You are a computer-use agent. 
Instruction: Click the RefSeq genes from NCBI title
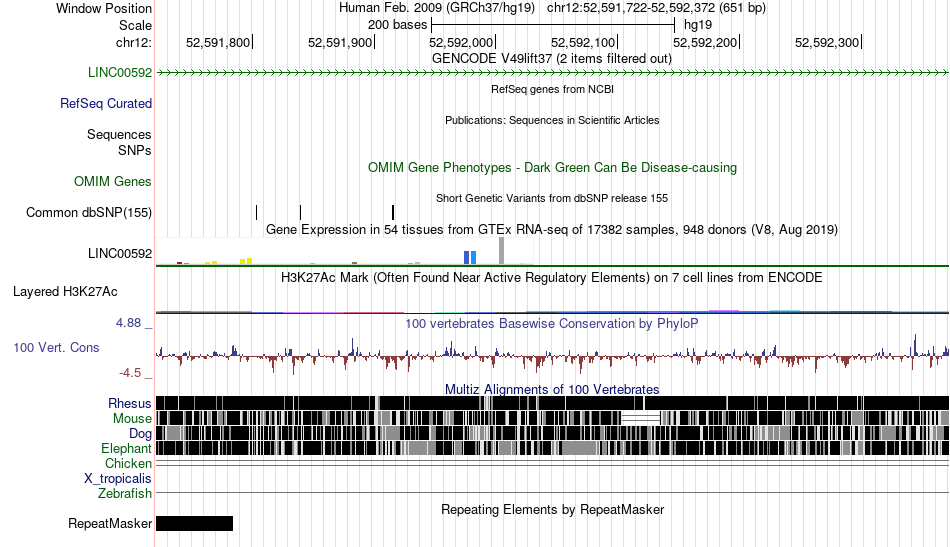point(552,90)
